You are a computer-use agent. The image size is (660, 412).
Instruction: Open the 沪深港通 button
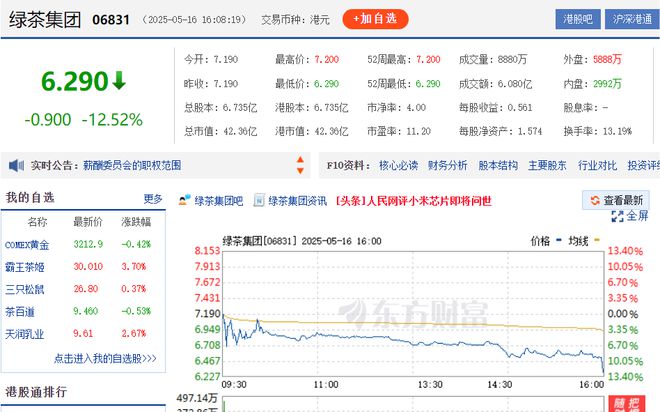pos(632,19)
